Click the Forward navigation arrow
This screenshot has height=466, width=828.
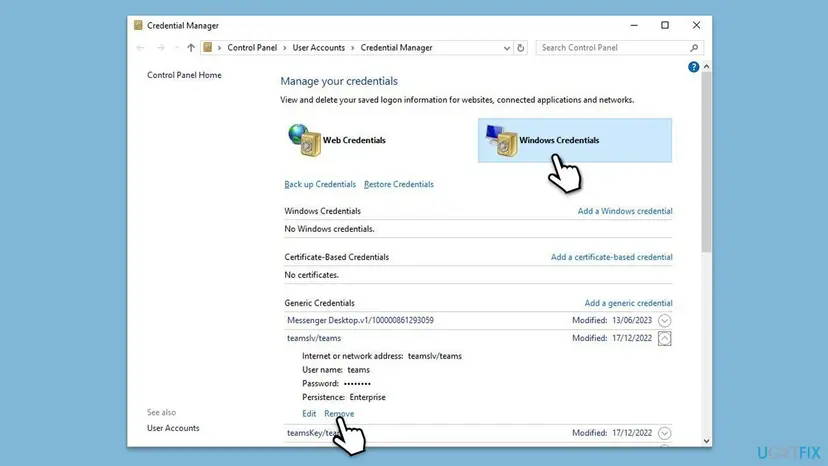tap(161, 48)
